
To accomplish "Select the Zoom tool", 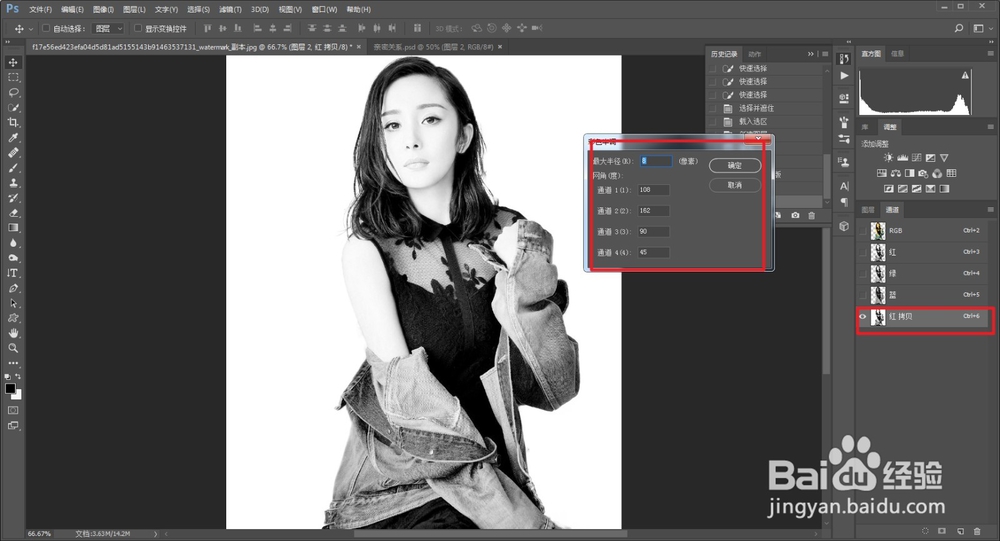I will [13, 348].
